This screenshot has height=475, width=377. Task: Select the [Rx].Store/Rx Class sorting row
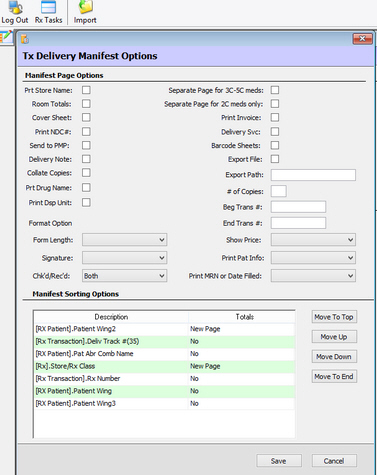pyautogui.click(x=164, y=366)
